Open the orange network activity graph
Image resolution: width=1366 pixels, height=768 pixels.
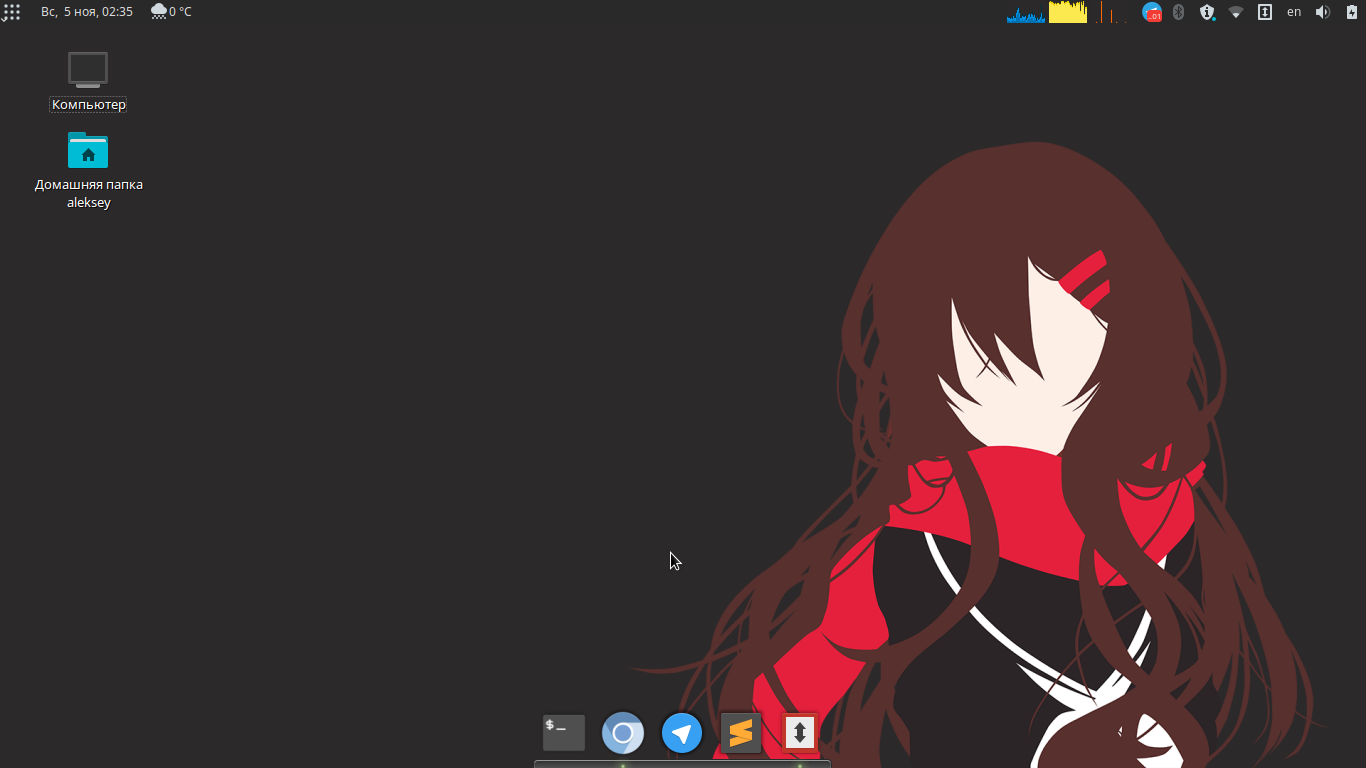pyautogui.click(x=1109, y=12)
